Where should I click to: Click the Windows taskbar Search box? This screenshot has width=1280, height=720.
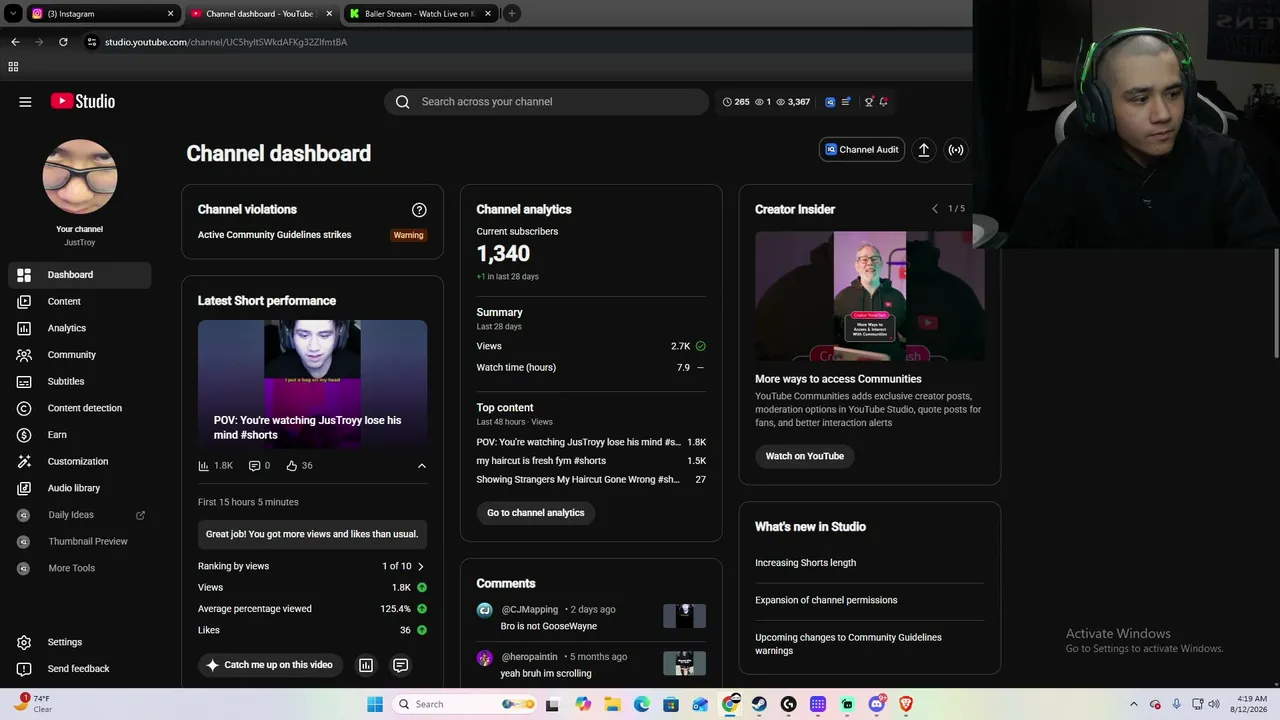pyautogui.click(x=466, y=704)
